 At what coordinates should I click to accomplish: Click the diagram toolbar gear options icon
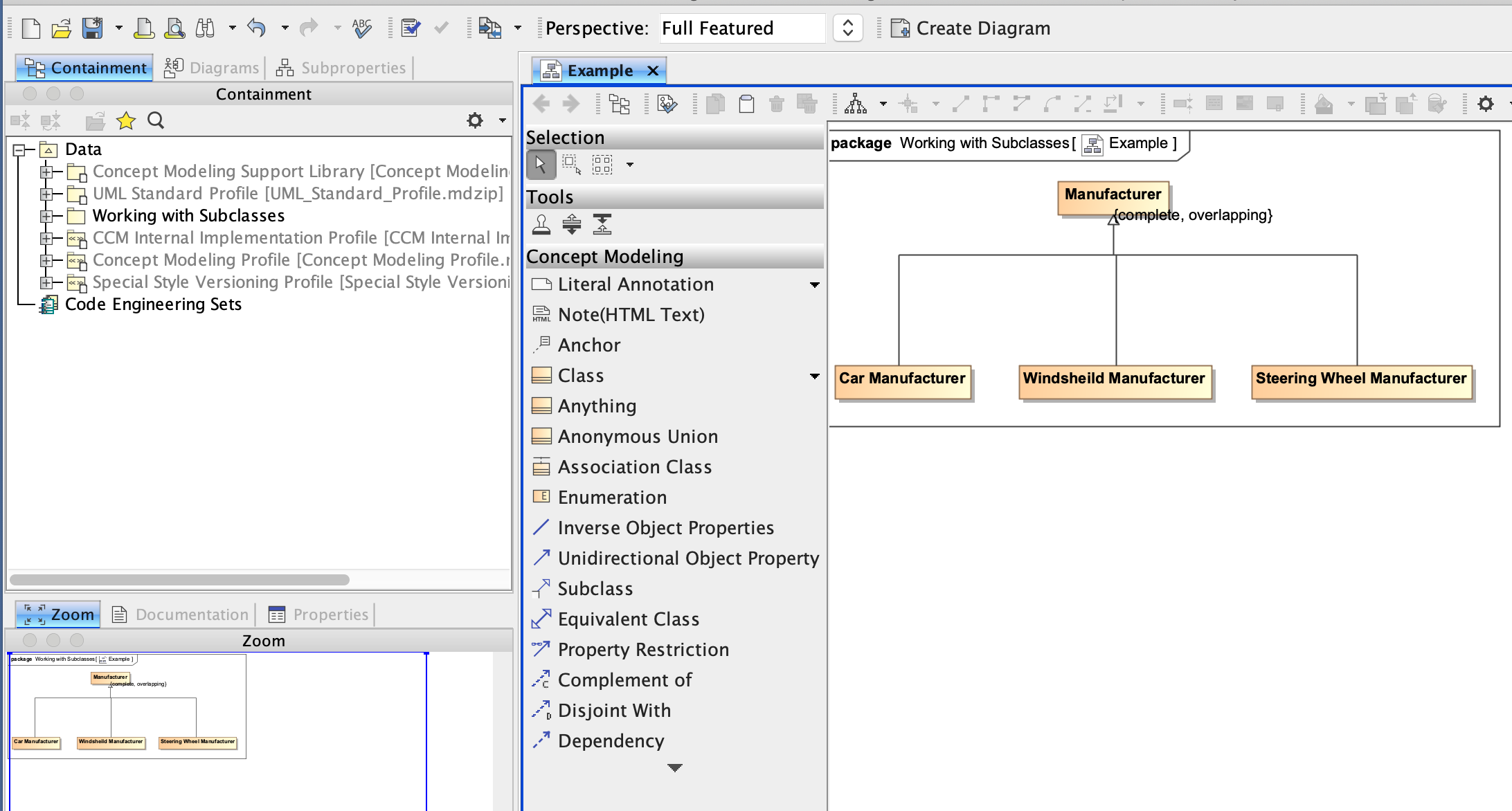(x=1486, y=104)
